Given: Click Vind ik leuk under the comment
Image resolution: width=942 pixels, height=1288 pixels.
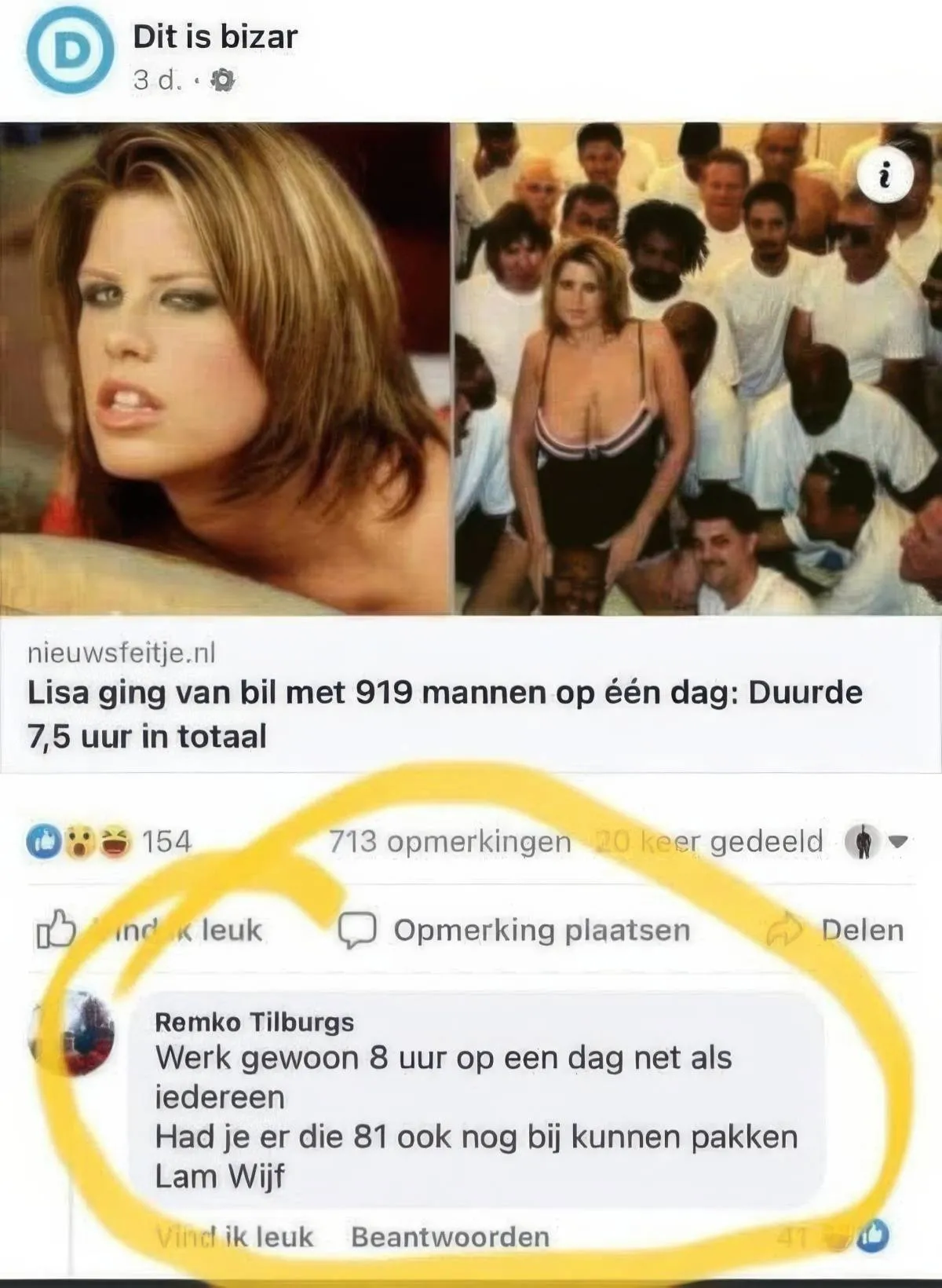Looking at the screenshot, I should point(234,1237).
